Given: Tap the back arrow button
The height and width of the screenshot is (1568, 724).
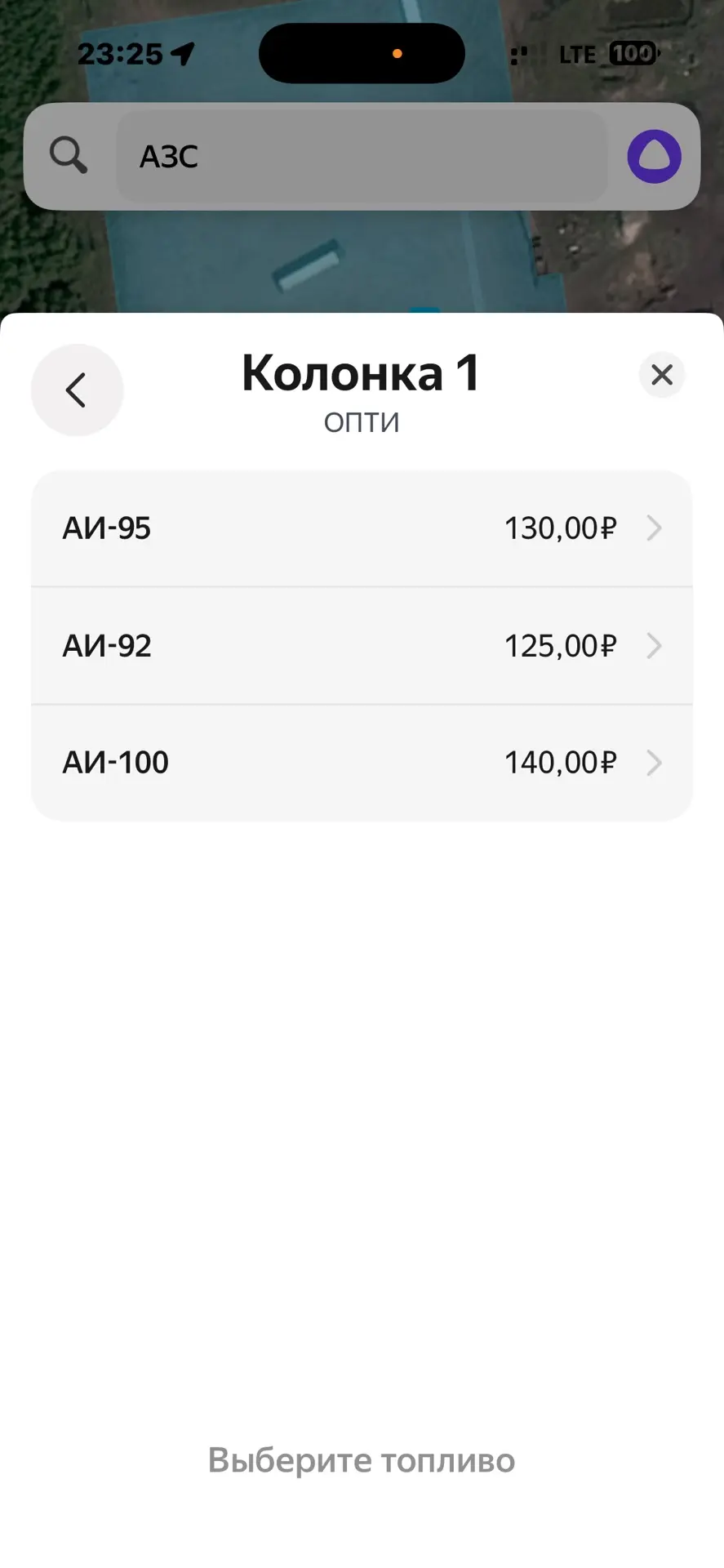Looking at the screenshot, I should [77, 390].
